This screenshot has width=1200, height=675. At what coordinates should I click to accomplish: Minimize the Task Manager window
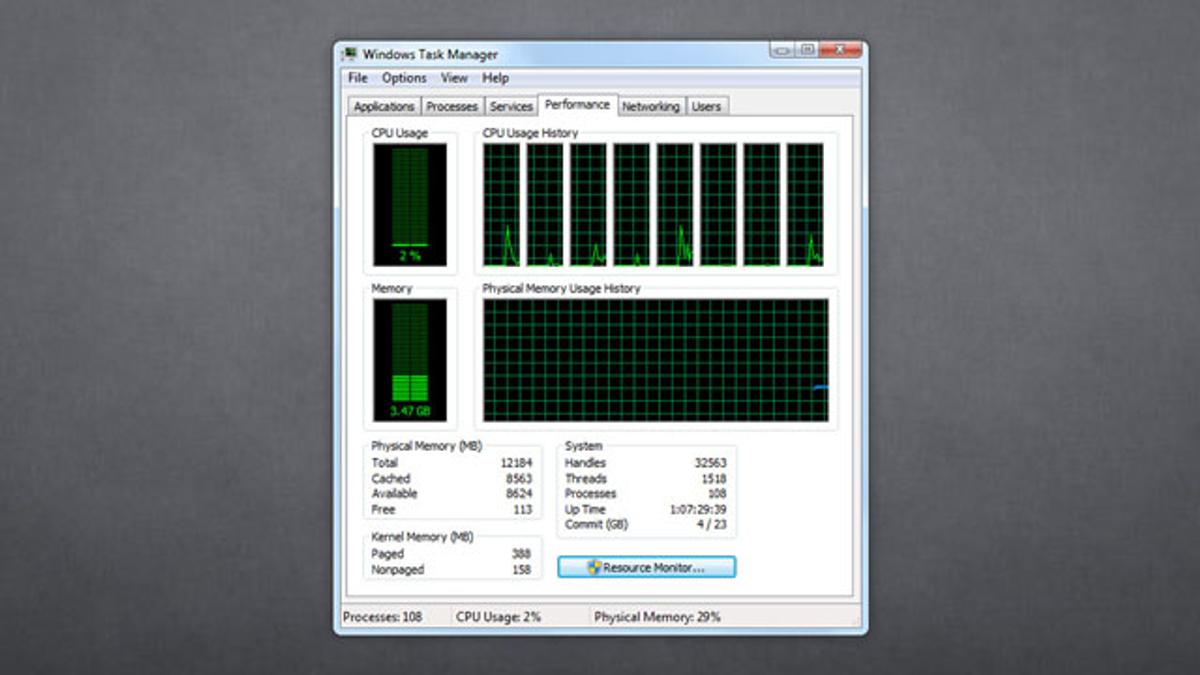coord(781,49)
